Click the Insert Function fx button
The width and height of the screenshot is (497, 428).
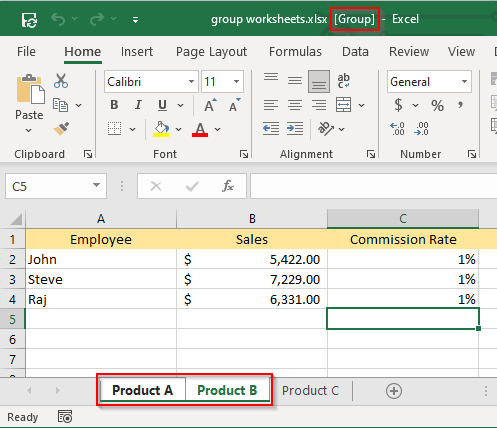pos(228,186)
